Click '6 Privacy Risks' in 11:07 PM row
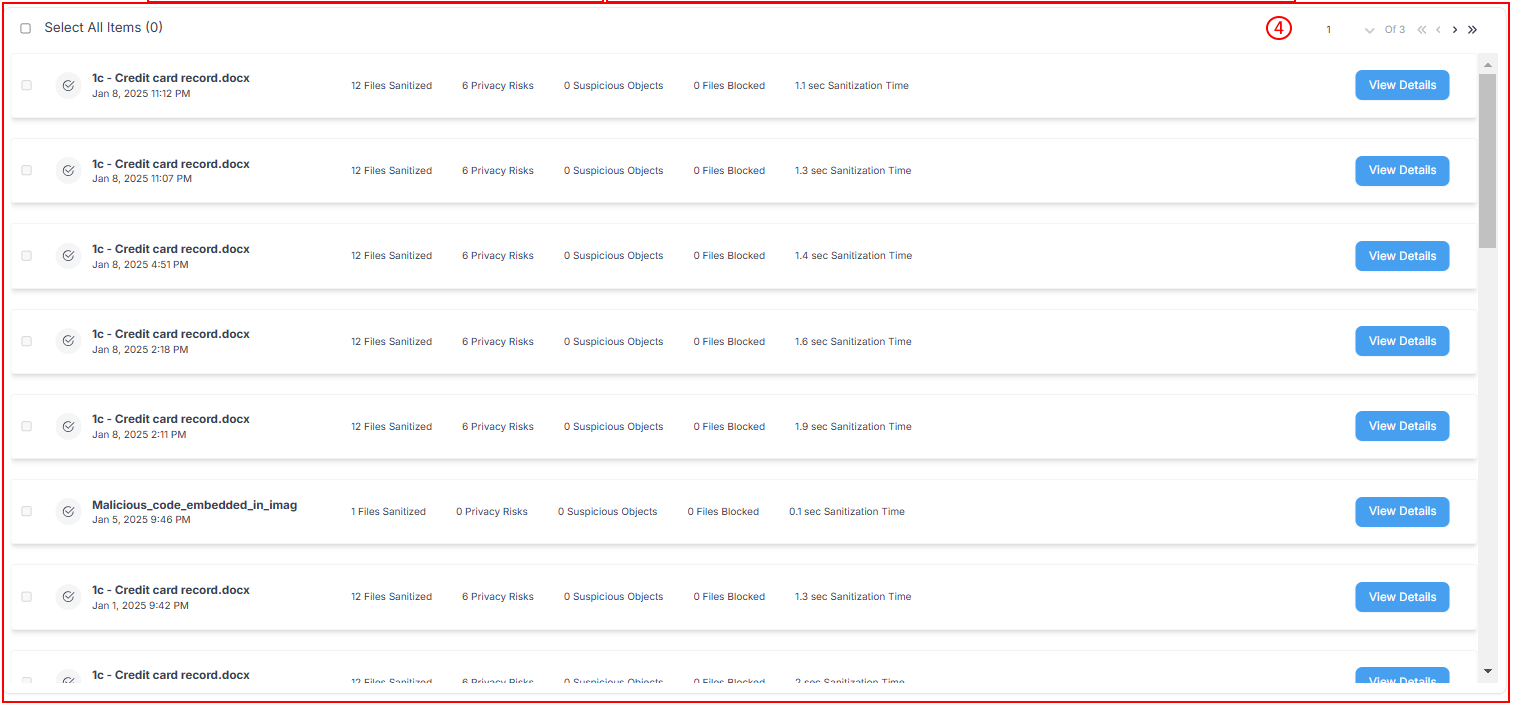This screenshot has width=1515, height=708. (x=498, y=171)
